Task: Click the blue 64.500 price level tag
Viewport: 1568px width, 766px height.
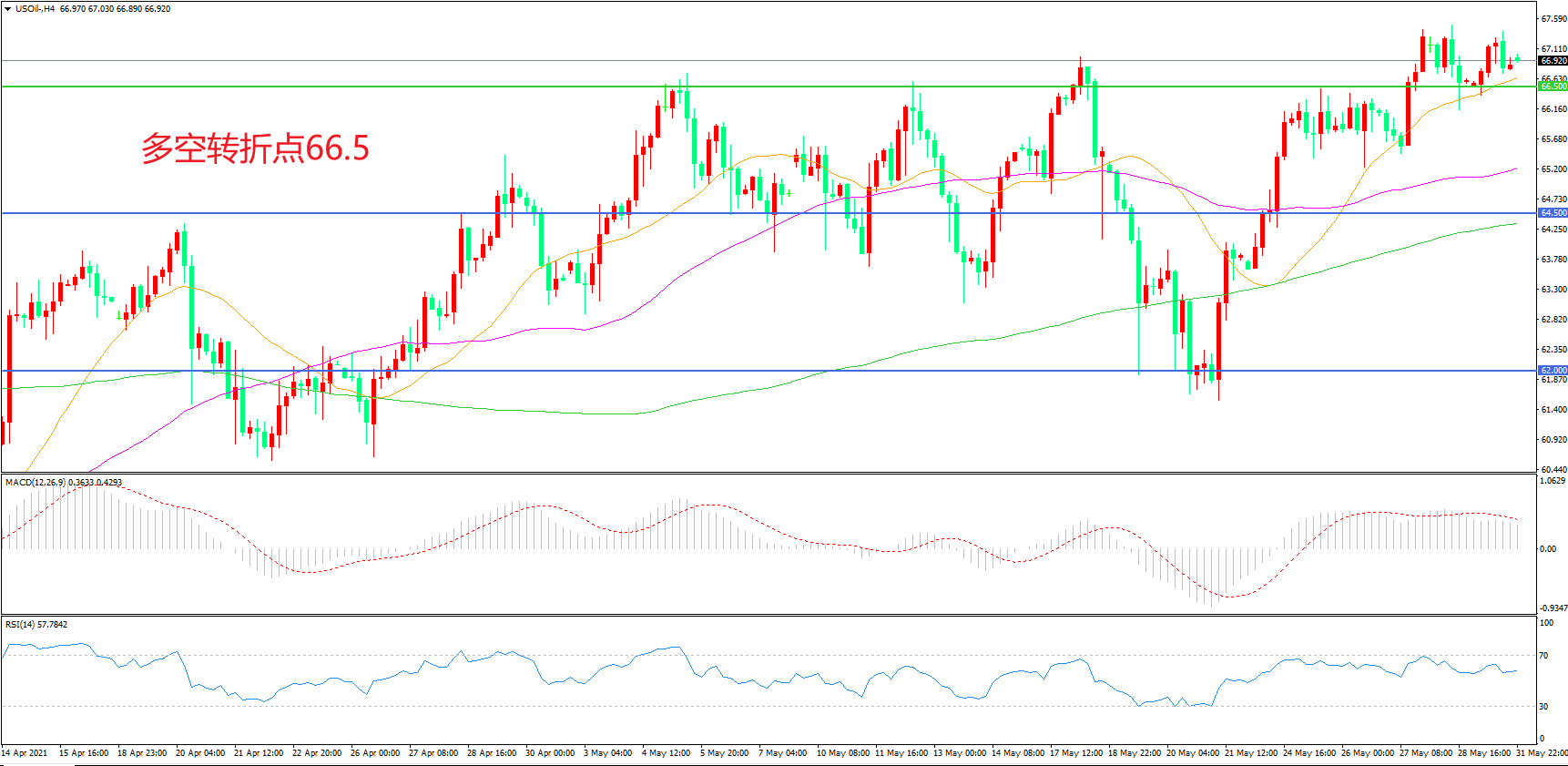Action: (x=1553, y=213)
